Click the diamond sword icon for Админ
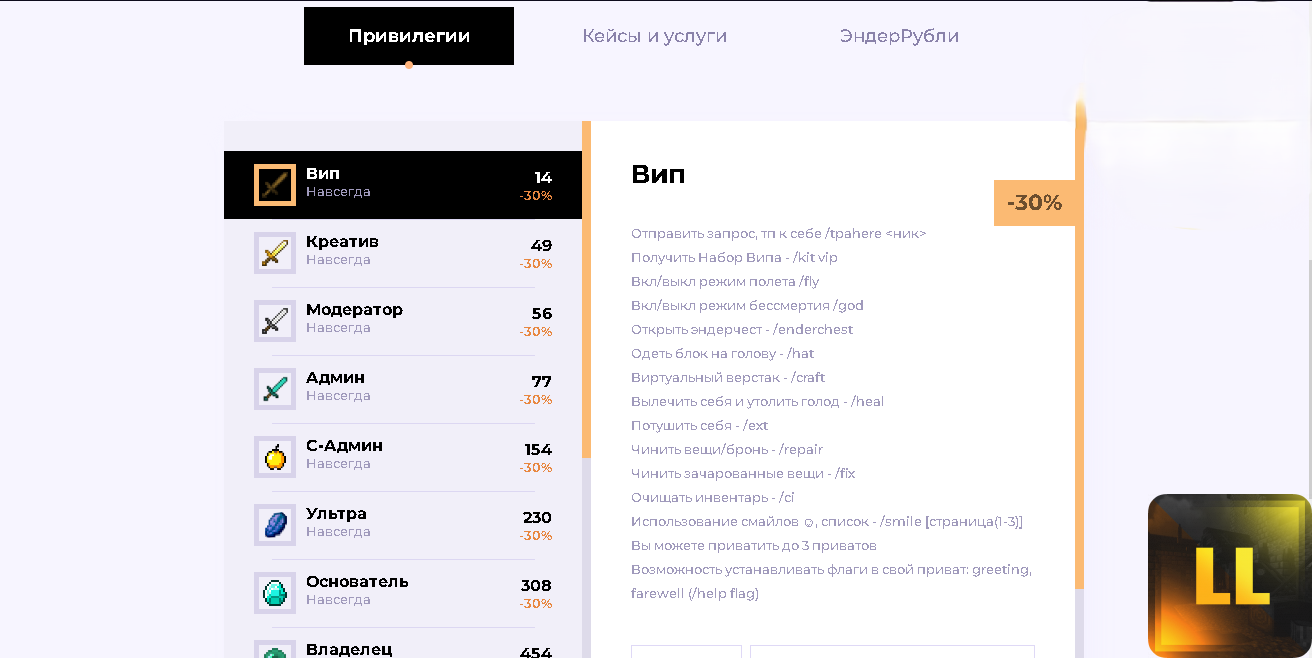Image resolution: width=1312 pixels, height=658 pixels. coord(274,389)
